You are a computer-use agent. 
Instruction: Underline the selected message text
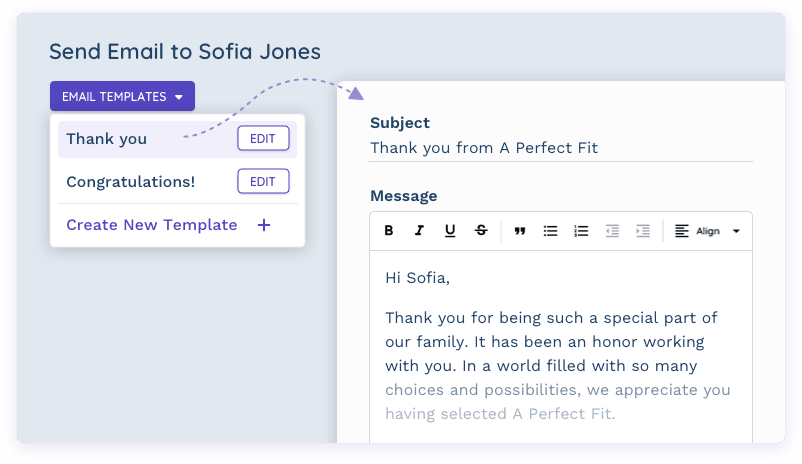click(450, 231)
